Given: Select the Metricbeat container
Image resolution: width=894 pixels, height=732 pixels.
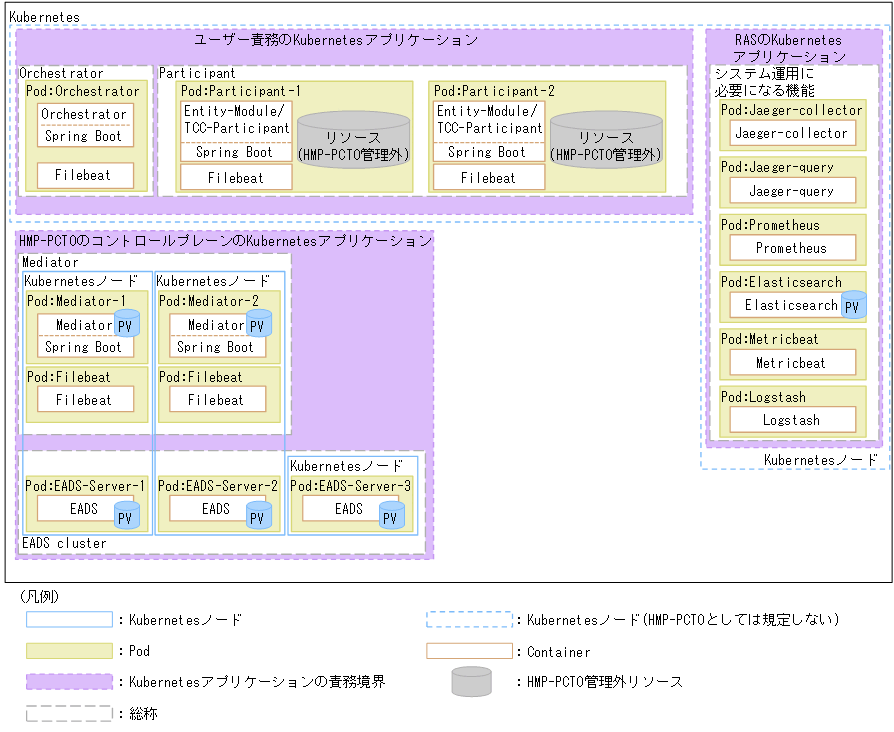Looking at the screenshot, I should 791,363.
